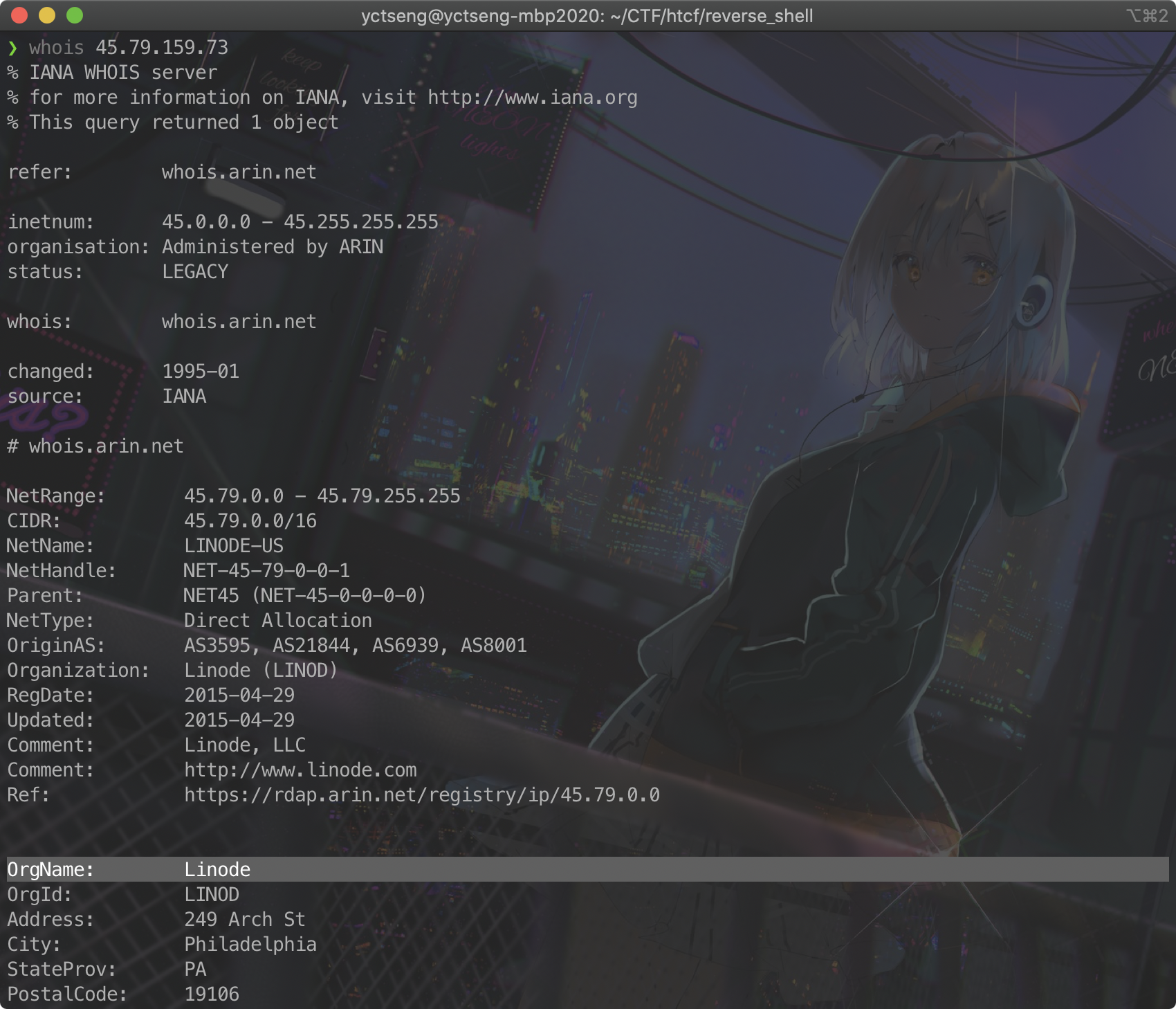Viewport: 1176px width, 1009px height.
Task: Click Parent NET45 (NET-45-0-0-0-0)
Action: 305,596
